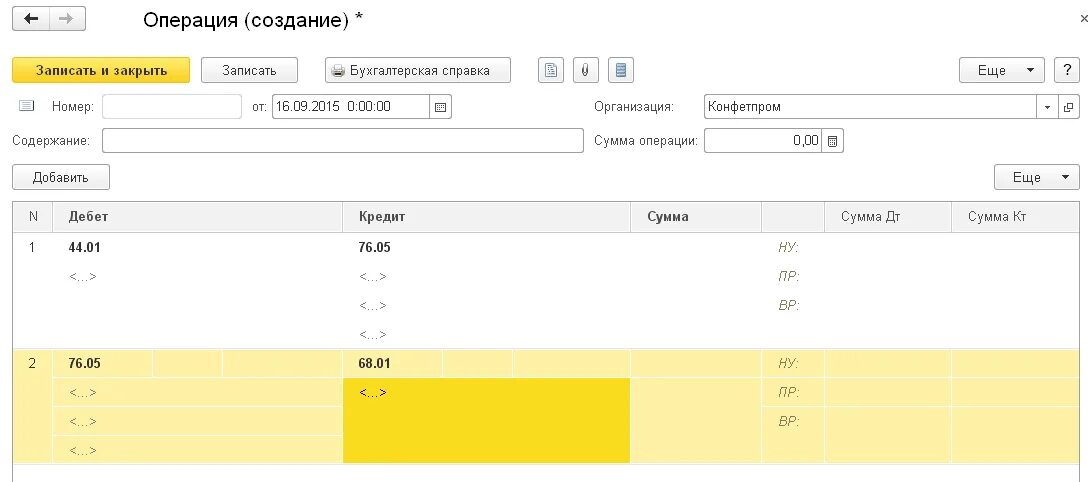Image resolution: width=1090 pixels, height=482 pixels.
Task: Open calculator for Сумма операции field
Action: click(x=833, y=141)
